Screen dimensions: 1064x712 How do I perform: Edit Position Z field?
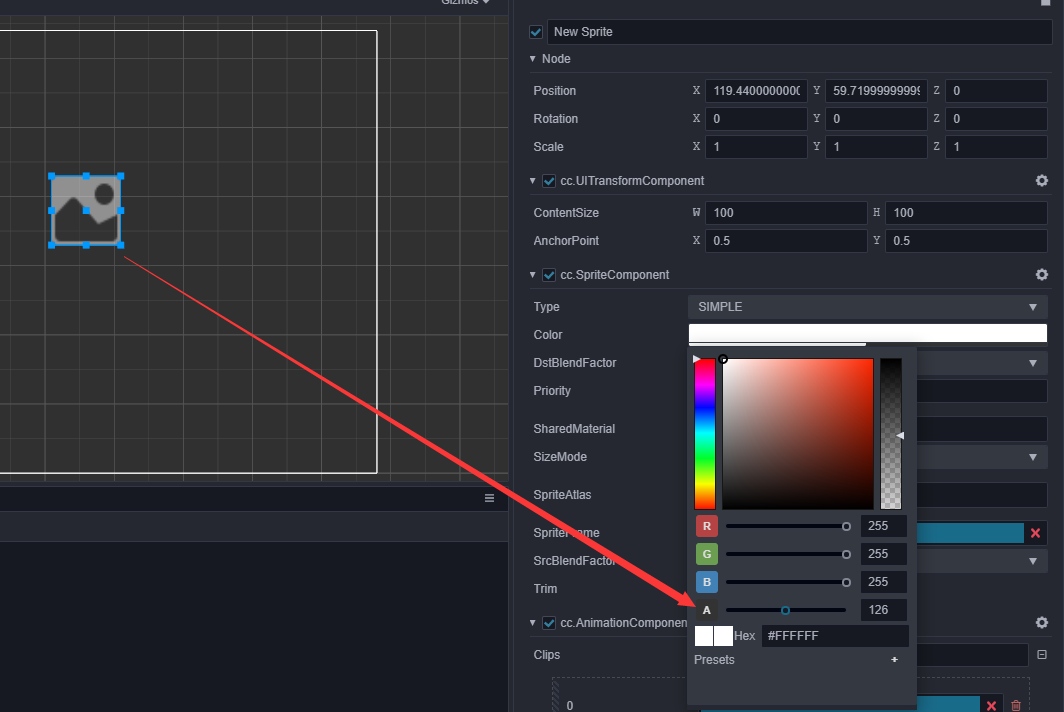click(x=996, y=91)
